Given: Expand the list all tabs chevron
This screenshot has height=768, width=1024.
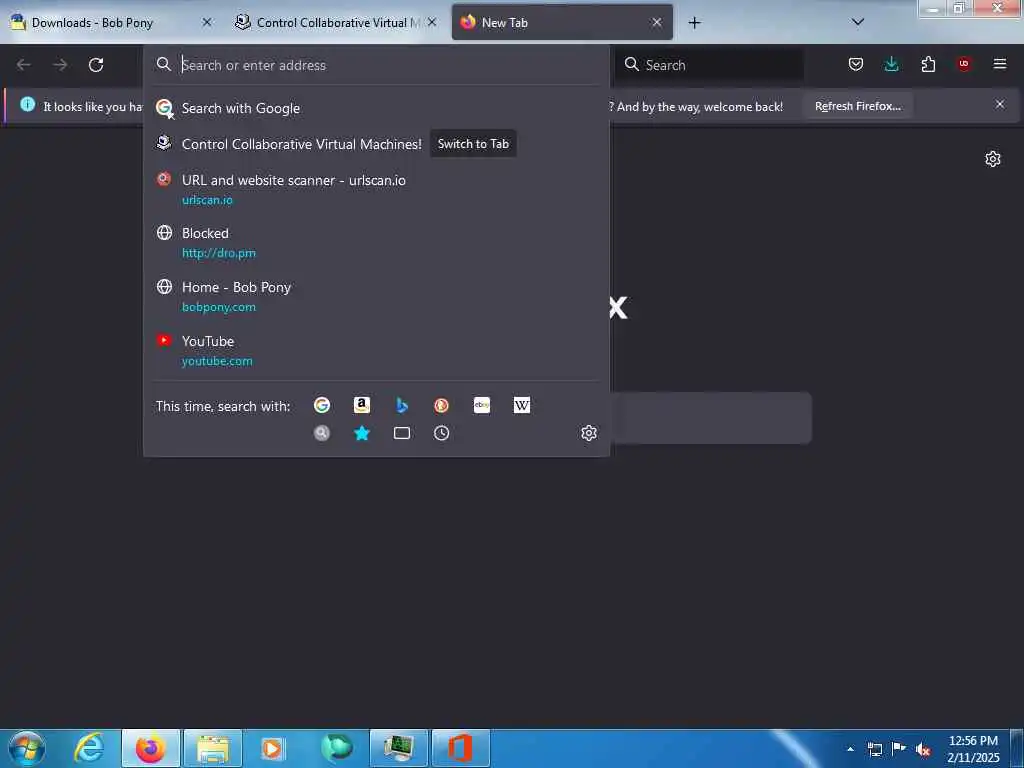Looking at the screenshot, I should tap(858, 22).
